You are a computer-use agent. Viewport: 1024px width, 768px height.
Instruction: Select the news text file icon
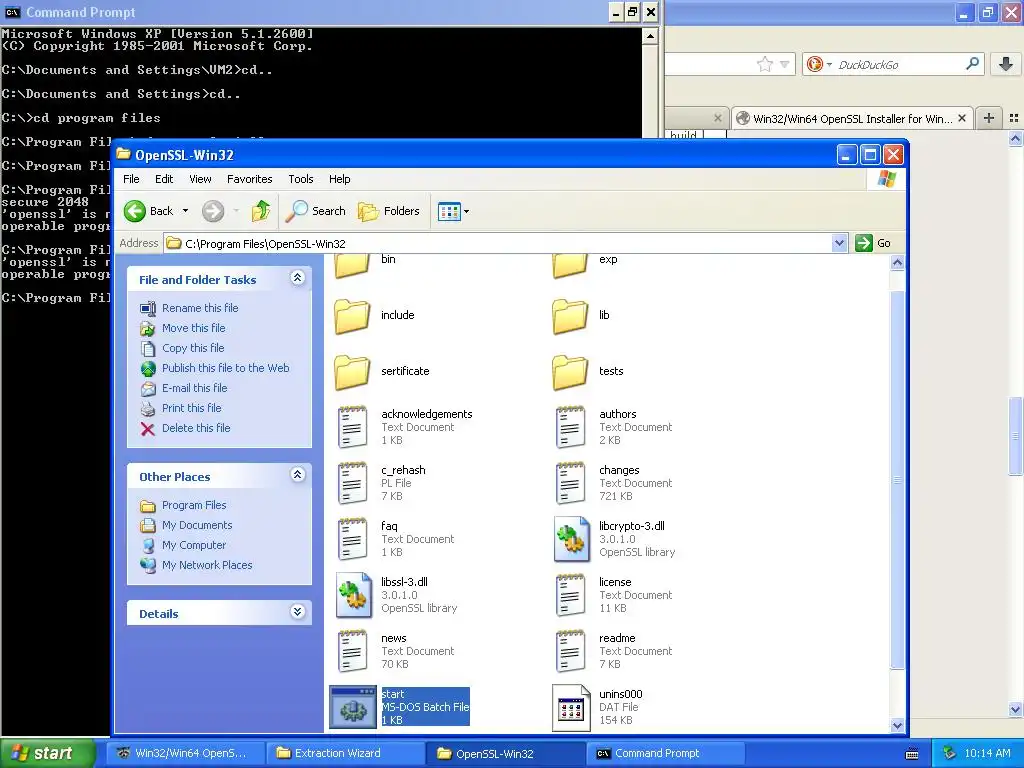pyautogui.click(x=353, y=651)
